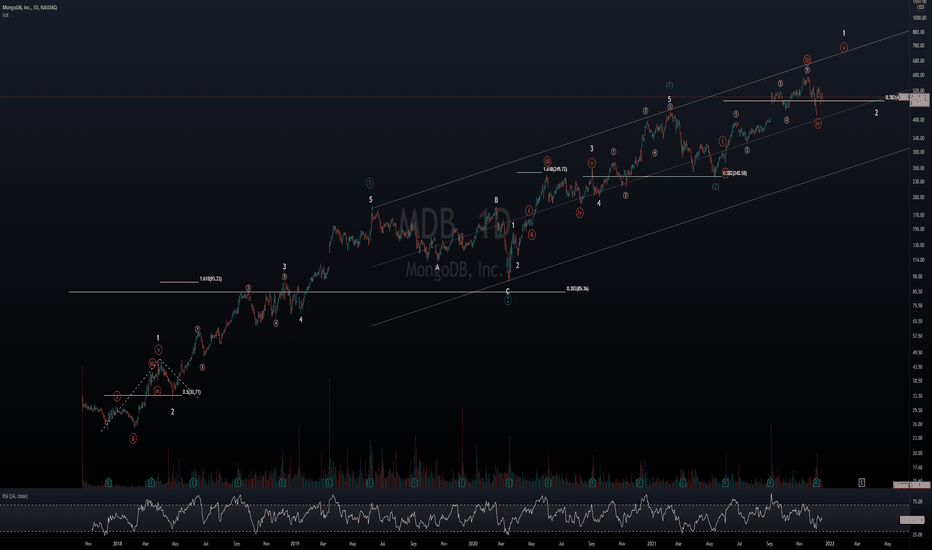The height and width of the screenshot is (550, 932).
Task: Select the red circled v at top right
Action: click(x=843, y=48)
